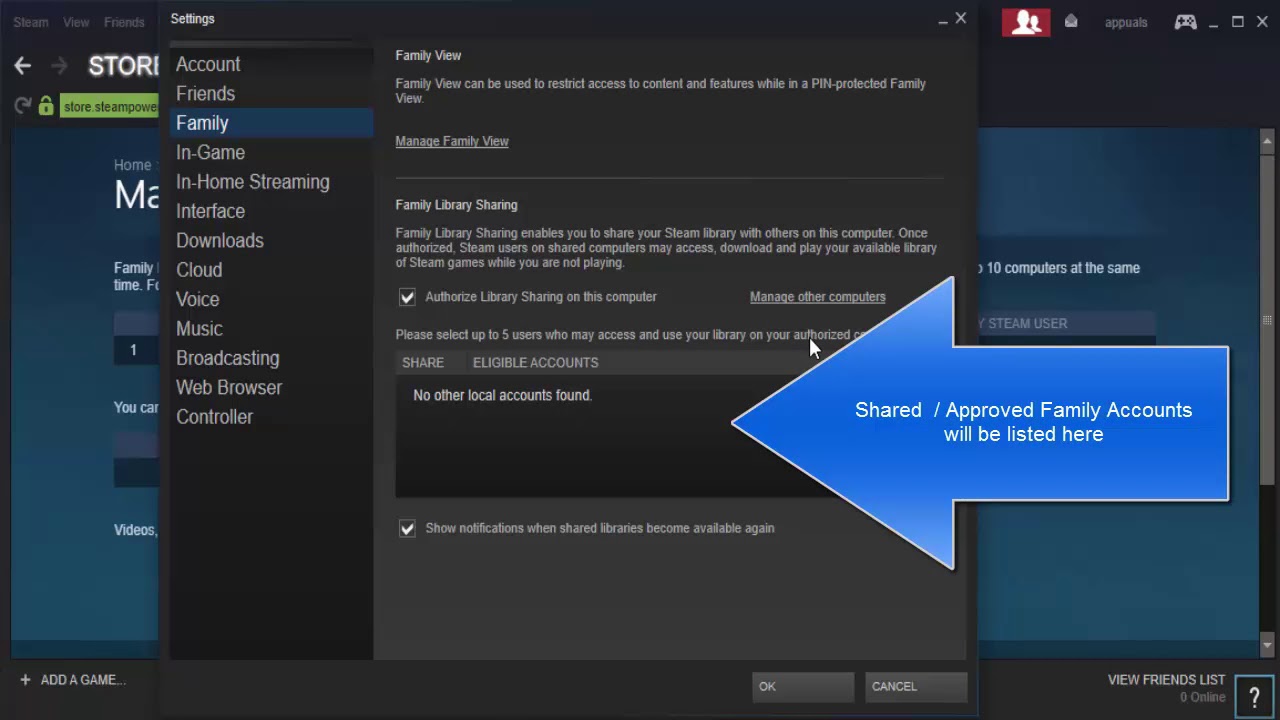Click the scroll-up arrow of store page scrollbar

pos(1267,142)
